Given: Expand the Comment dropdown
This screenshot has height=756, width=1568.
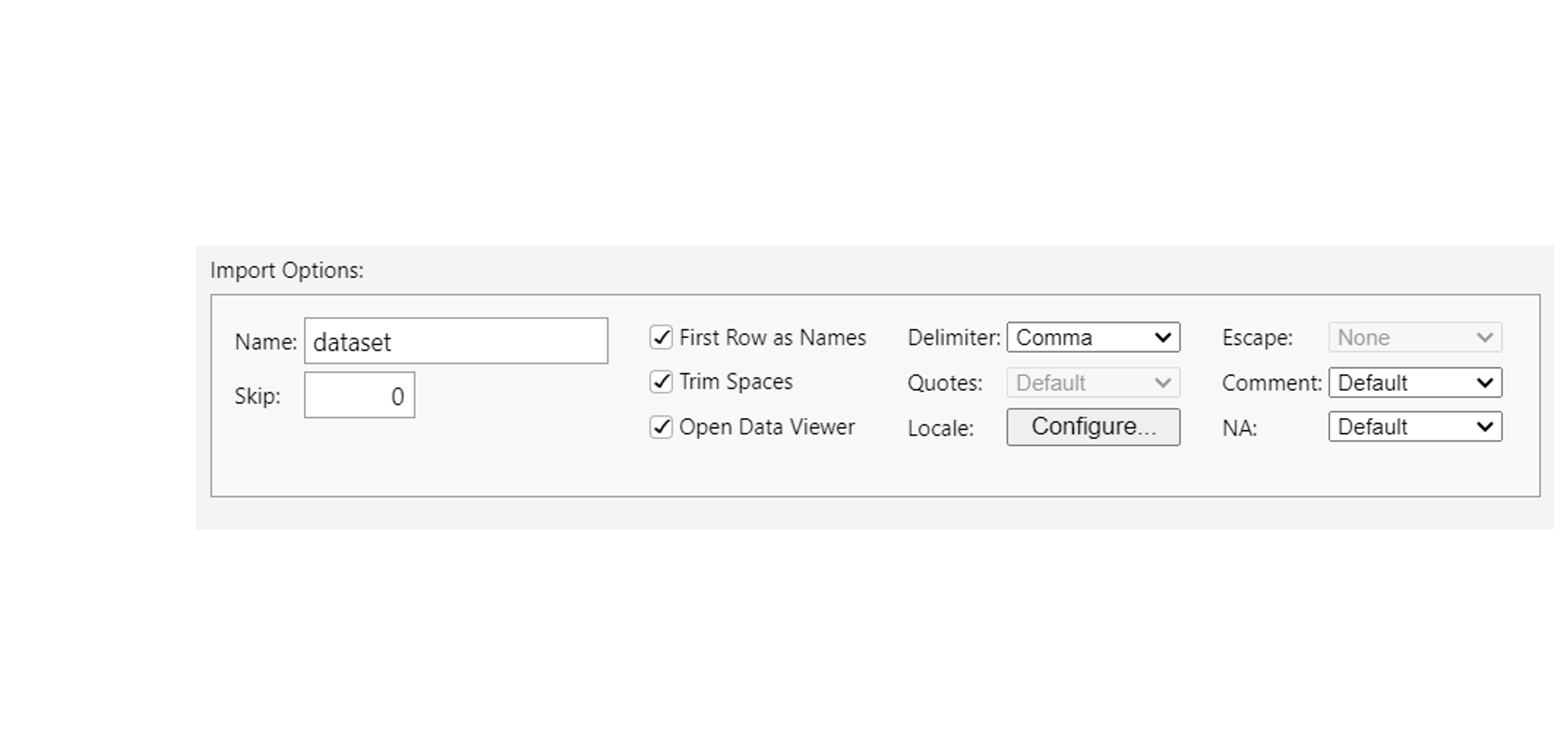Looking at the screenshot, I should [x=1415, y=383].
